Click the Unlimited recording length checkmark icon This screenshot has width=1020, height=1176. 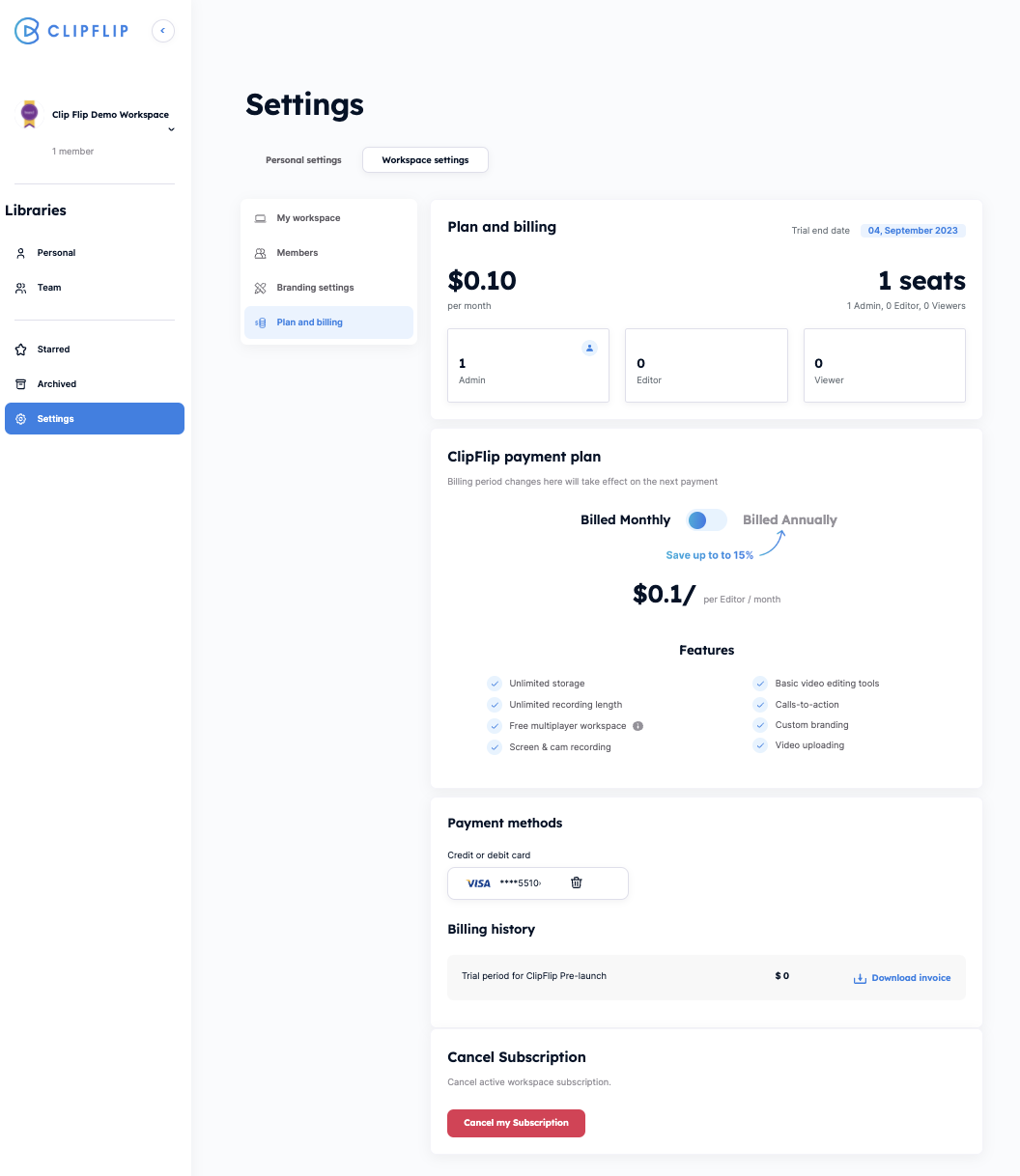(495, 705)
